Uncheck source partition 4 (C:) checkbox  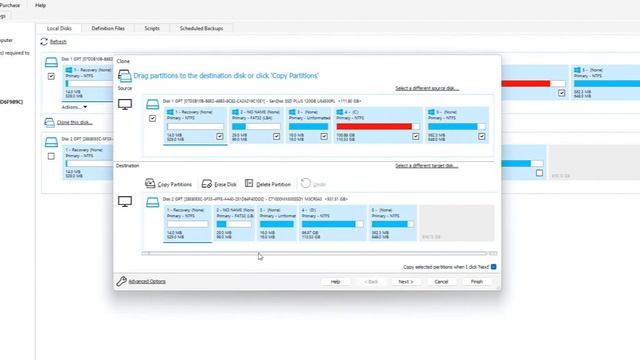click(416, 136)
